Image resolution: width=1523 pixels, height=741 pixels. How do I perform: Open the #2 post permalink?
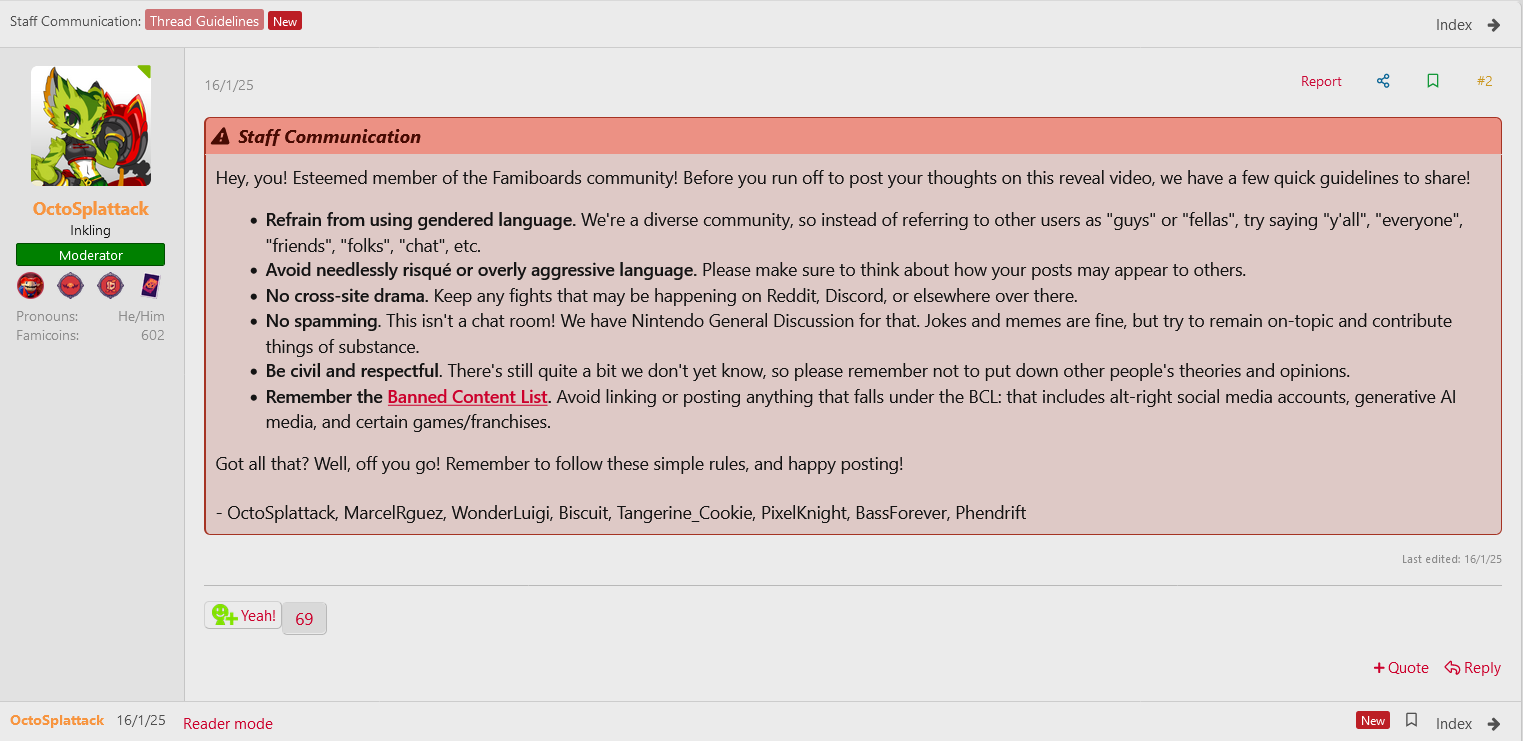click(x=1485, y=81)
